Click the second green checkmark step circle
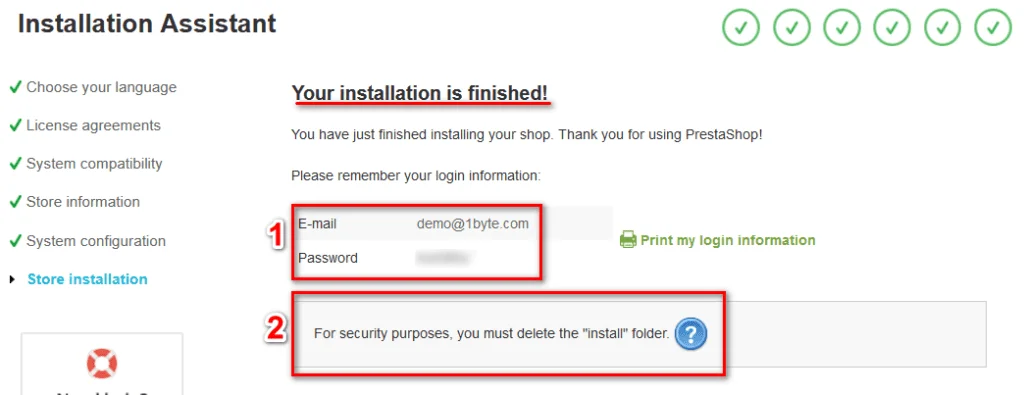Screen dimensions: 1024x395 pos(792,28)
